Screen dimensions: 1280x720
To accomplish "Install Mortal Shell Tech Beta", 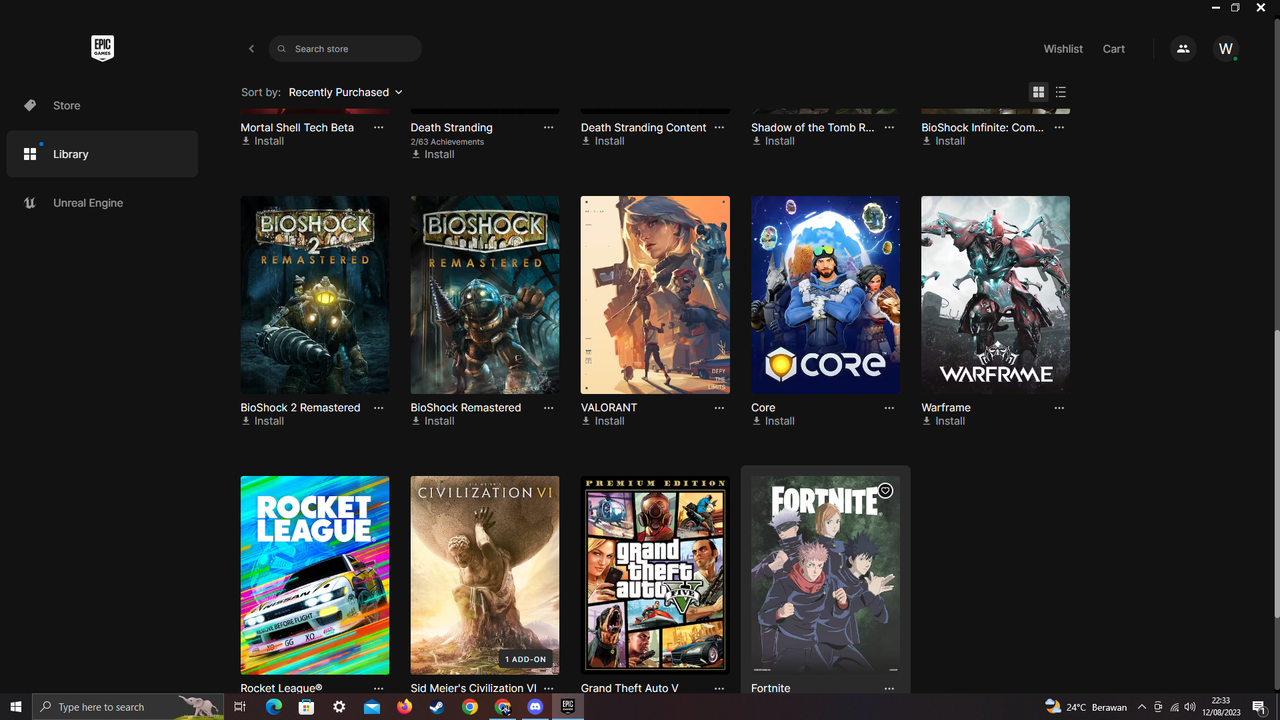I will pyautogui.click(x=263, y=141).
